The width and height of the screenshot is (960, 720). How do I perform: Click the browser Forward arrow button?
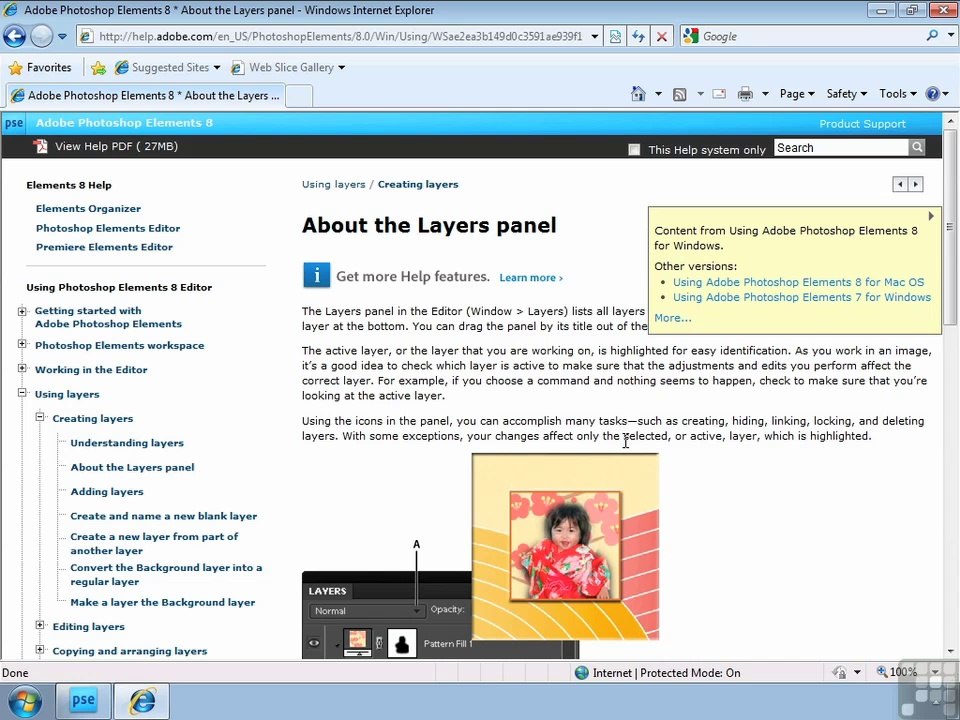pos(41,36)
